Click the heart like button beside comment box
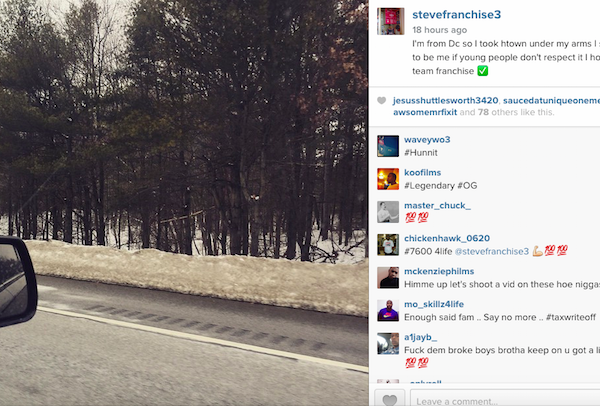 [390, 399]
